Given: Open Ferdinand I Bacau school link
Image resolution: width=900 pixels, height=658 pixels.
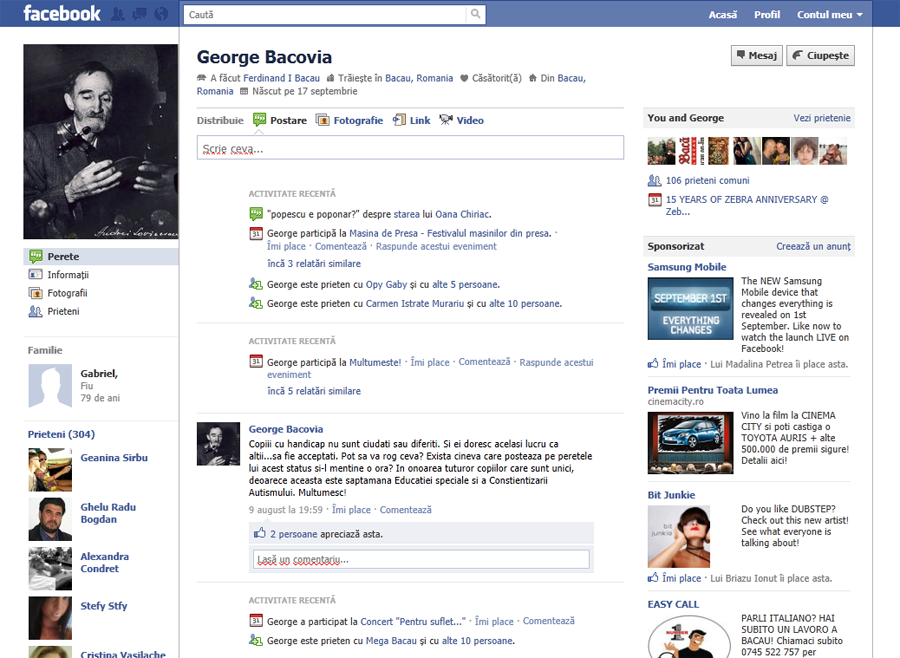Looking at the screenshot, I should pyautogui.click(x=281, y=78).
